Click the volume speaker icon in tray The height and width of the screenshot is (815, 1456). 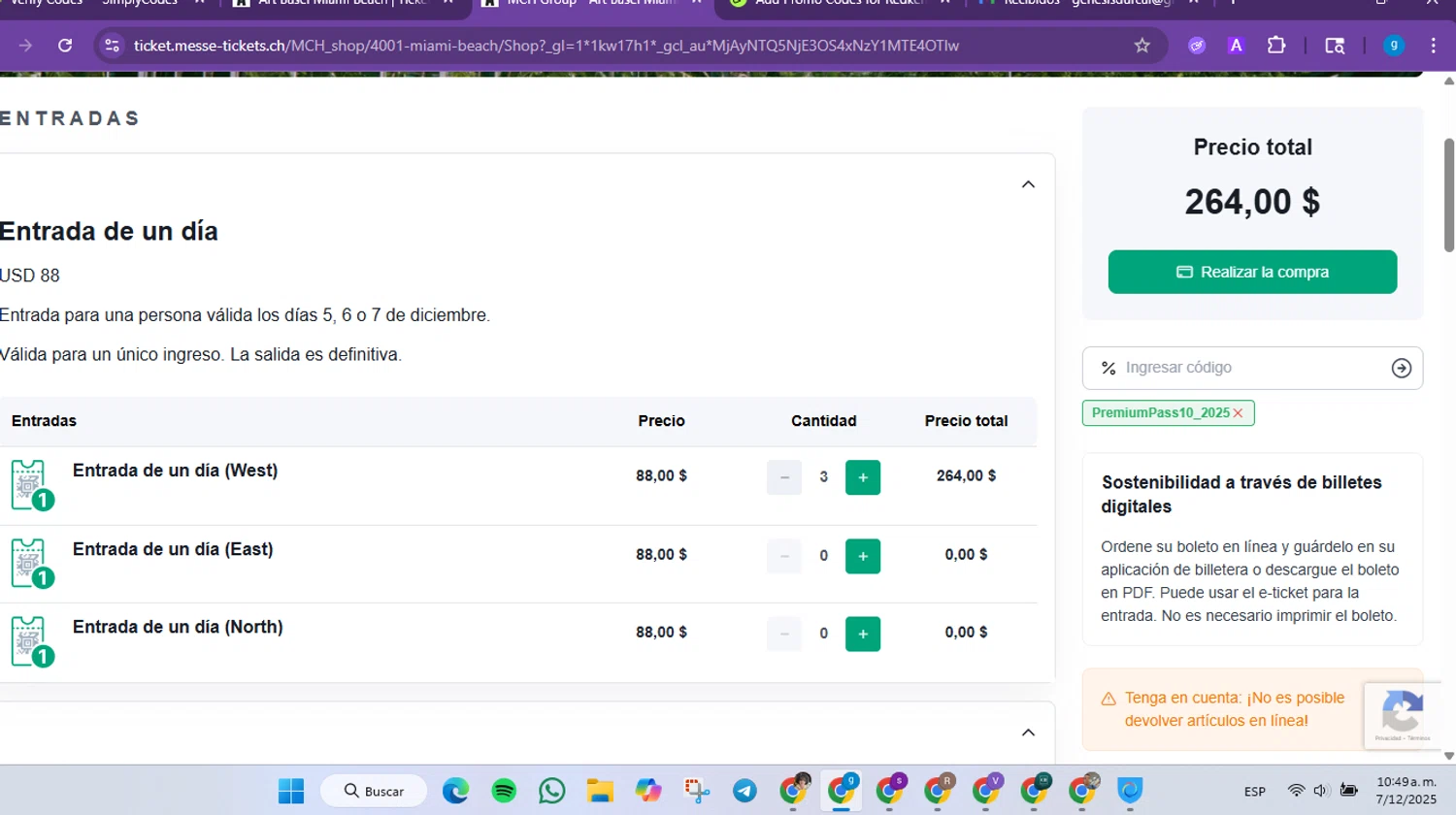pos(1321,791)
